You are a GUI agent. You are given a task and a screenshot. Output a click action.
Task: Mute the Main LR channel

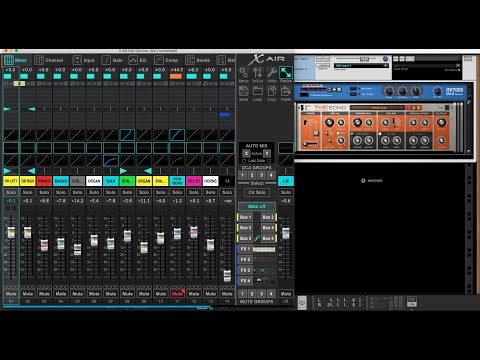286,294
